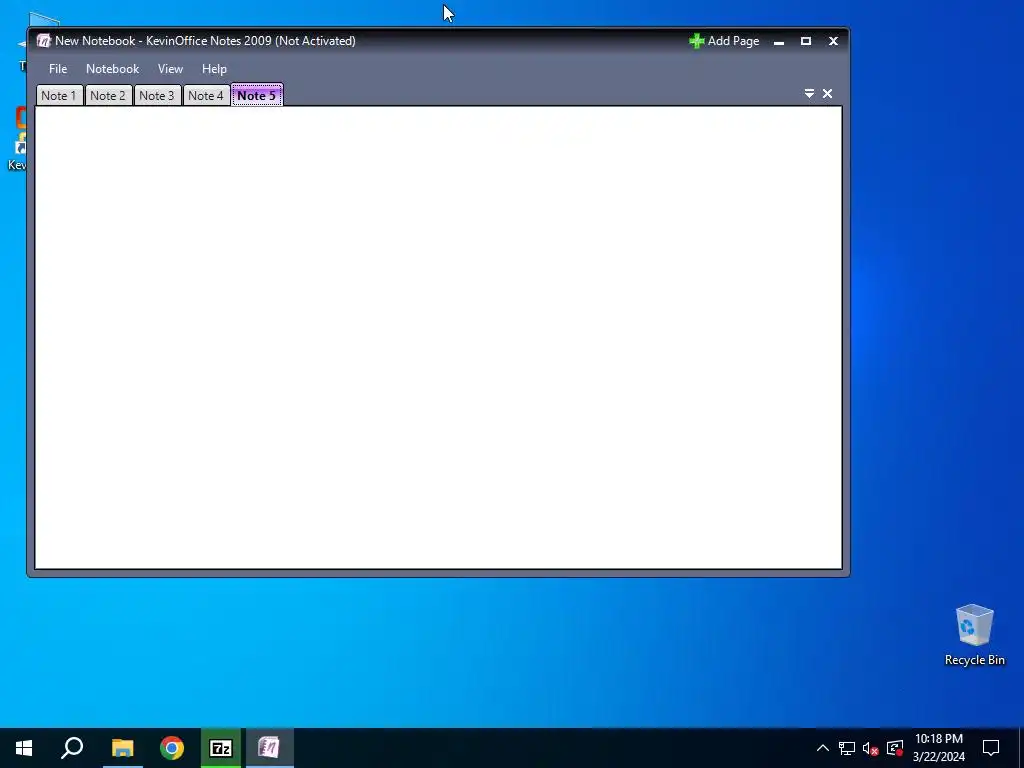Open the File menu
The height and width of the screenshot is (768, 1024).
[x=57, y=69]
